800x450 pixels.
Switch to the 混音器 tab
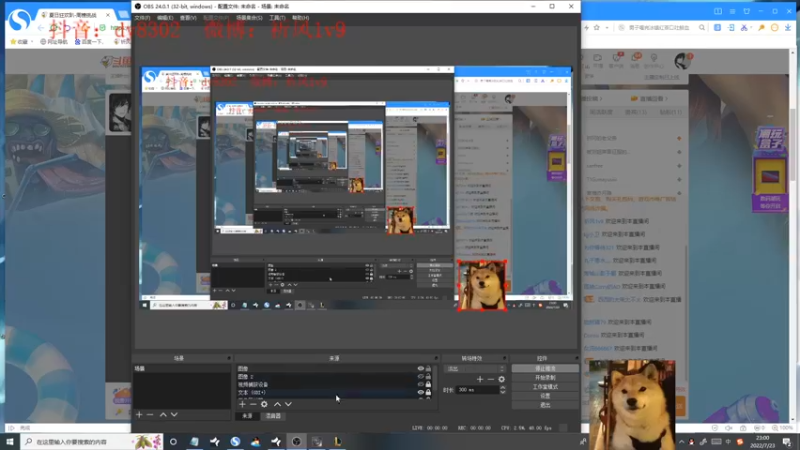click(x=273, y=416)
